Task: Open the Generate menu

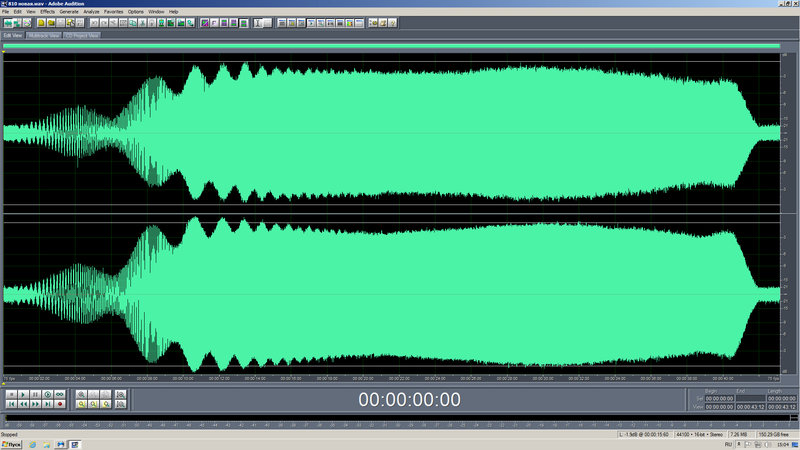Action: 69,11
